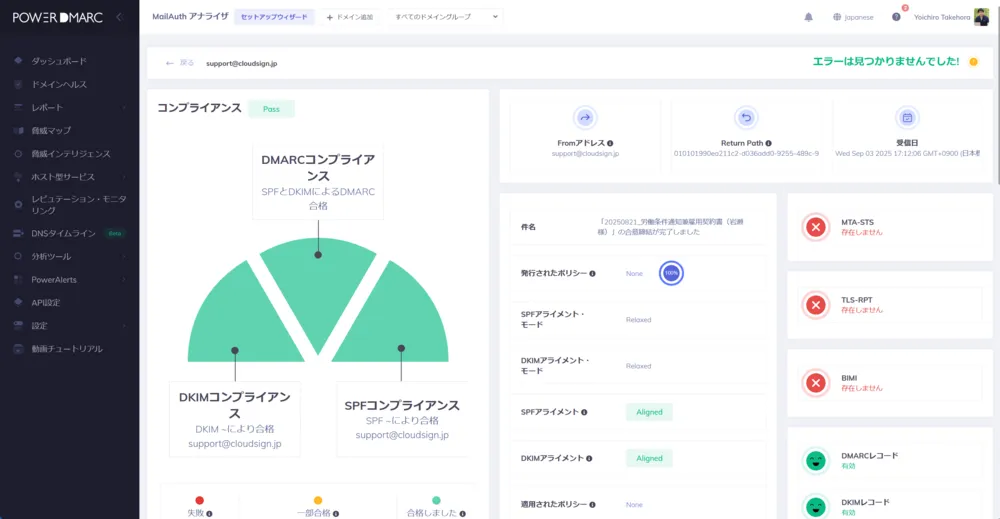Expand the レポート sidebar menu

point(70,108)
